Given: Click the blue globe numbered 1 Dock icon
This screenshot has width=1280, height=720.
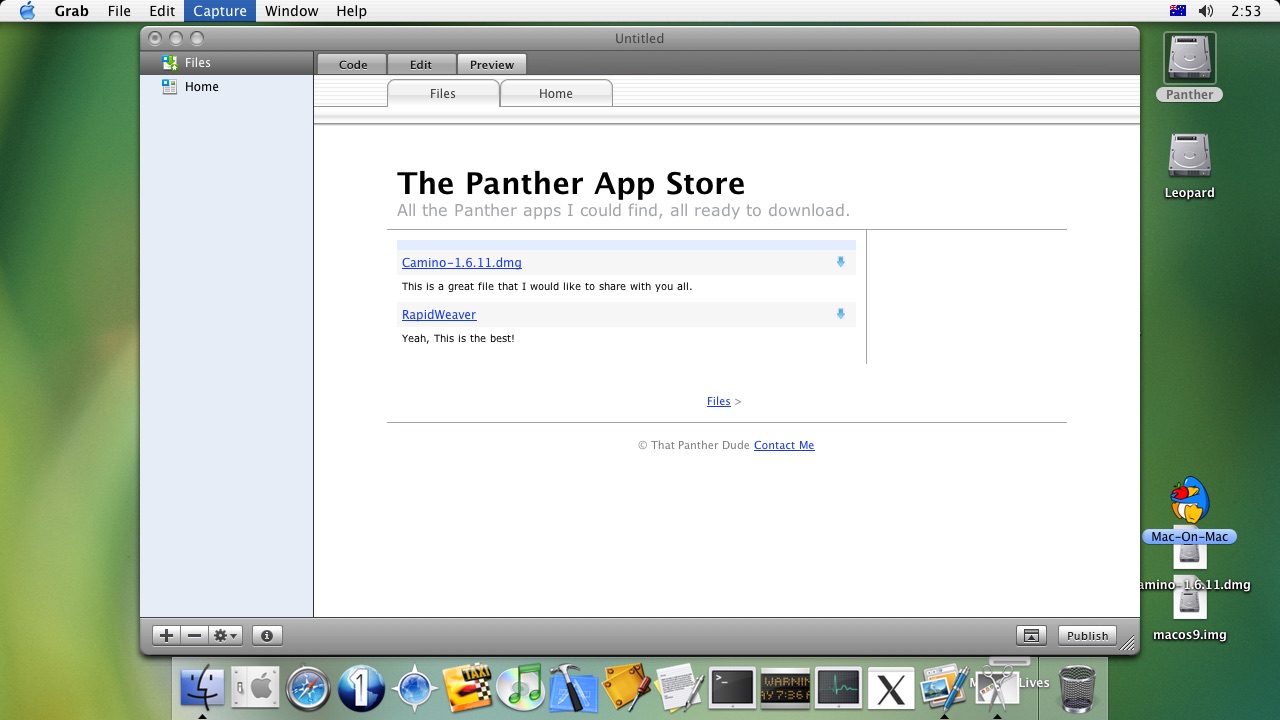Looking at the screenshot, I should pos(362,688).
